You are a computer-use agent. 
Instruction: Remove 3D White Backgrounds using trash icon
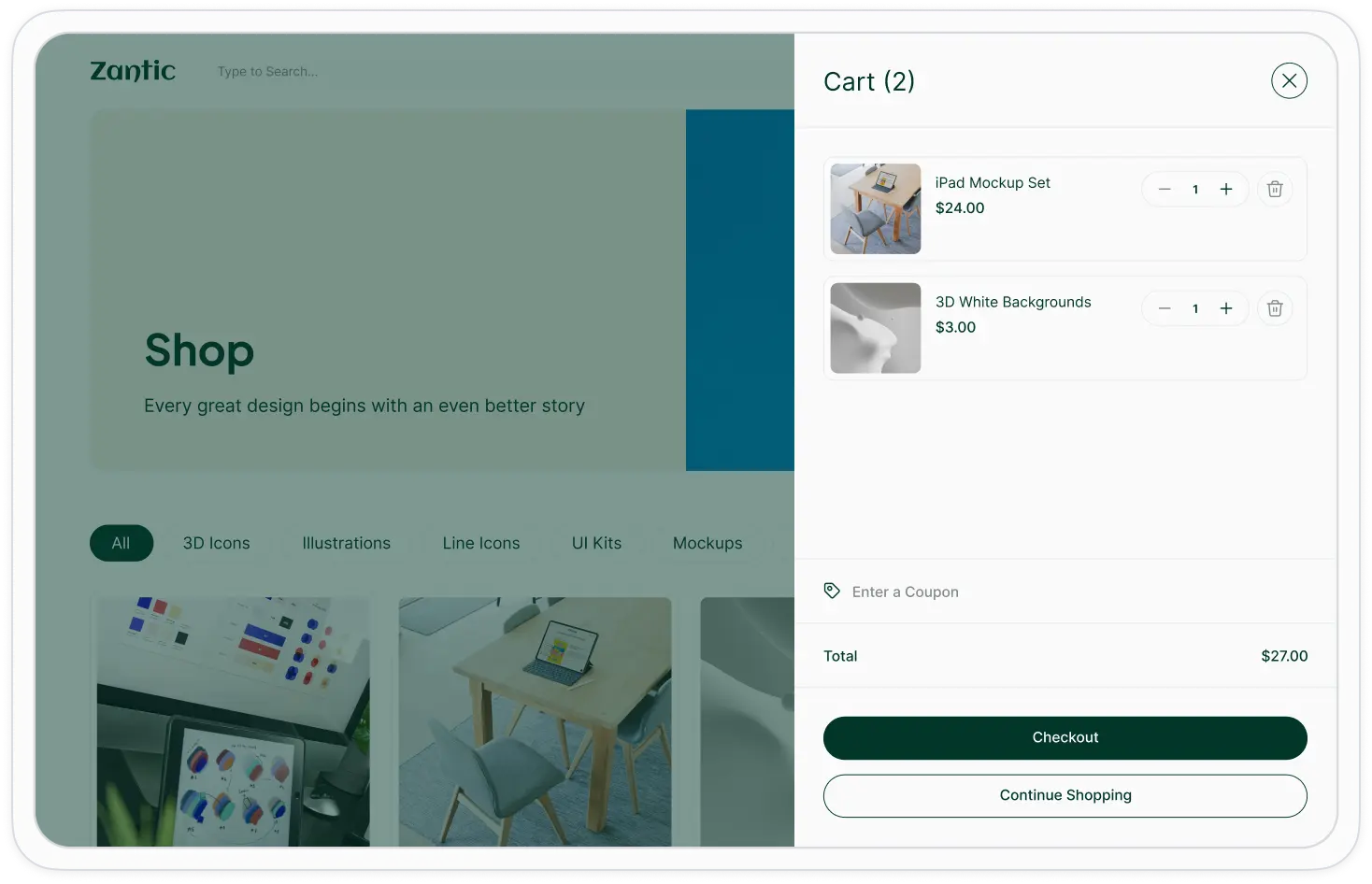pyautogui.click(x=1275, y=309)
